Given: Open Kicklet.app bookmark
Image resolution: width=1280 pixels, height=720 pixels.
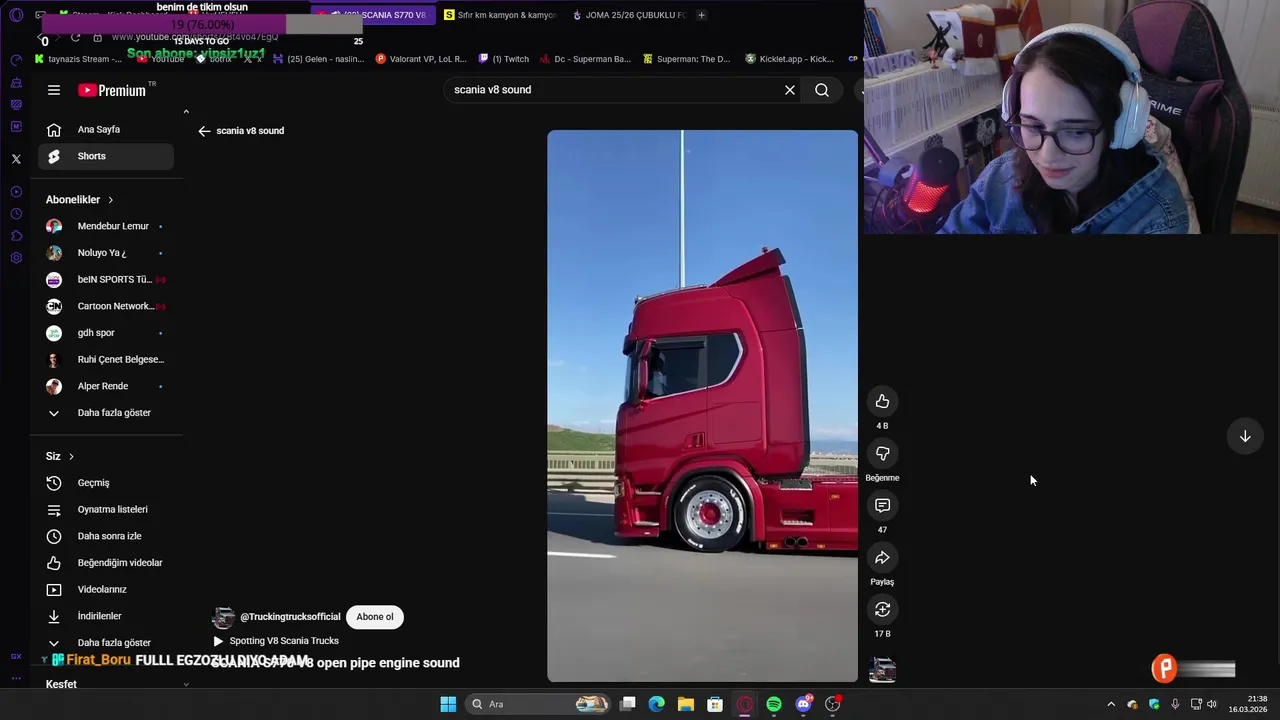Looking at the screenshot, I should (790, 59).
